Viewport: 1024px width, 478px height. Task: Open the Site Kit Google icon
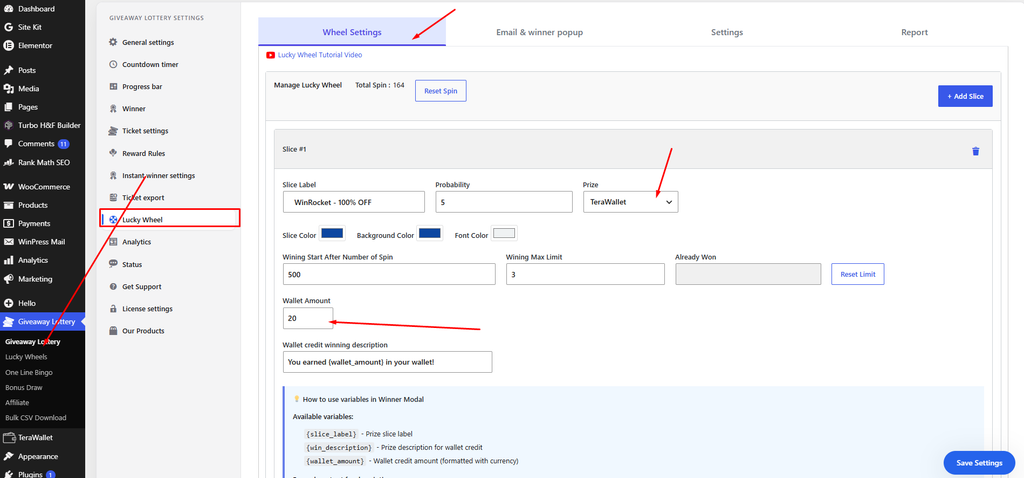[x=8, y=27]
